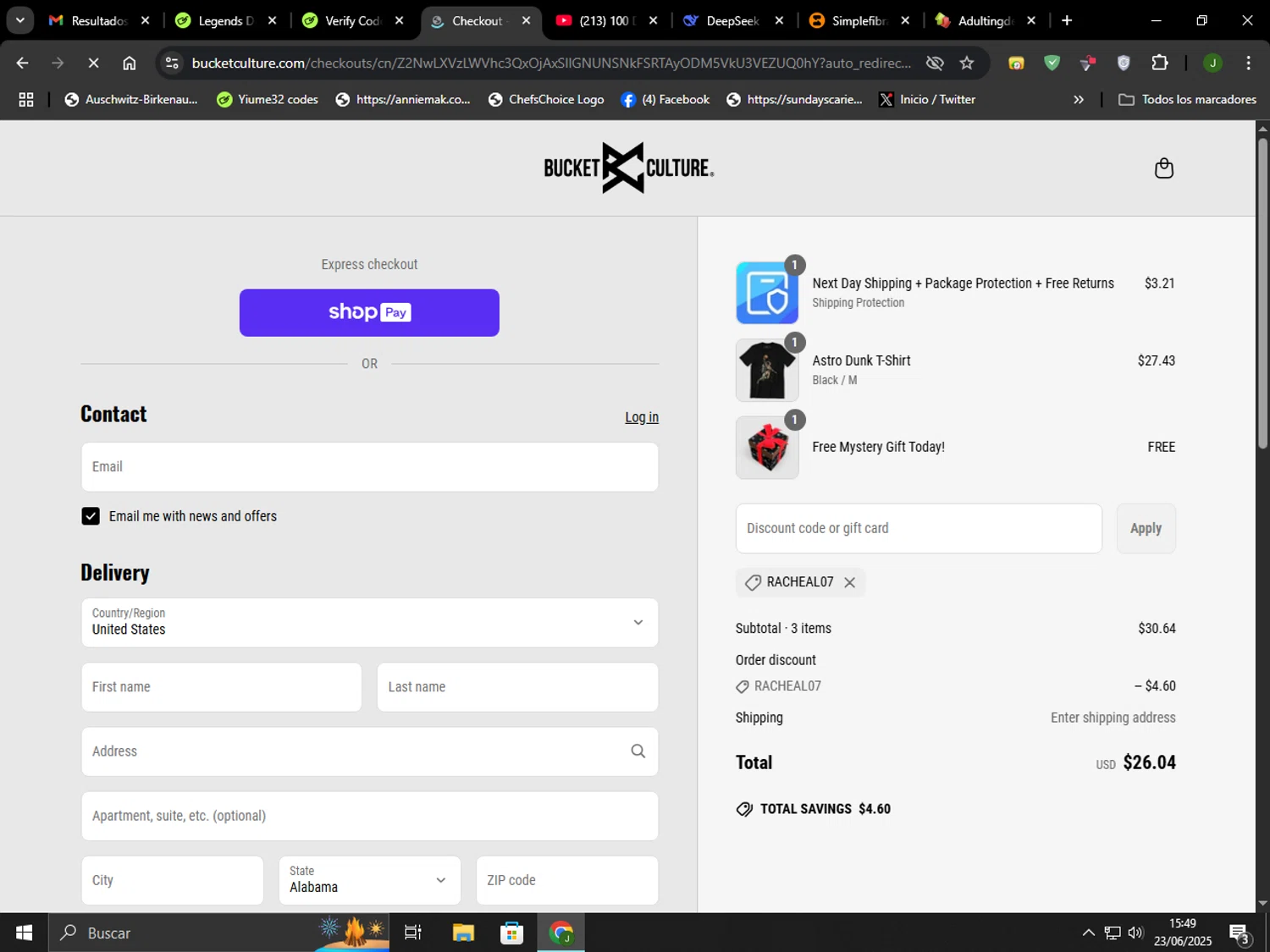Viewport: 1270px width, 952px height.
Task: Pay with the Shop Pay button
Action: coord(369,313)
